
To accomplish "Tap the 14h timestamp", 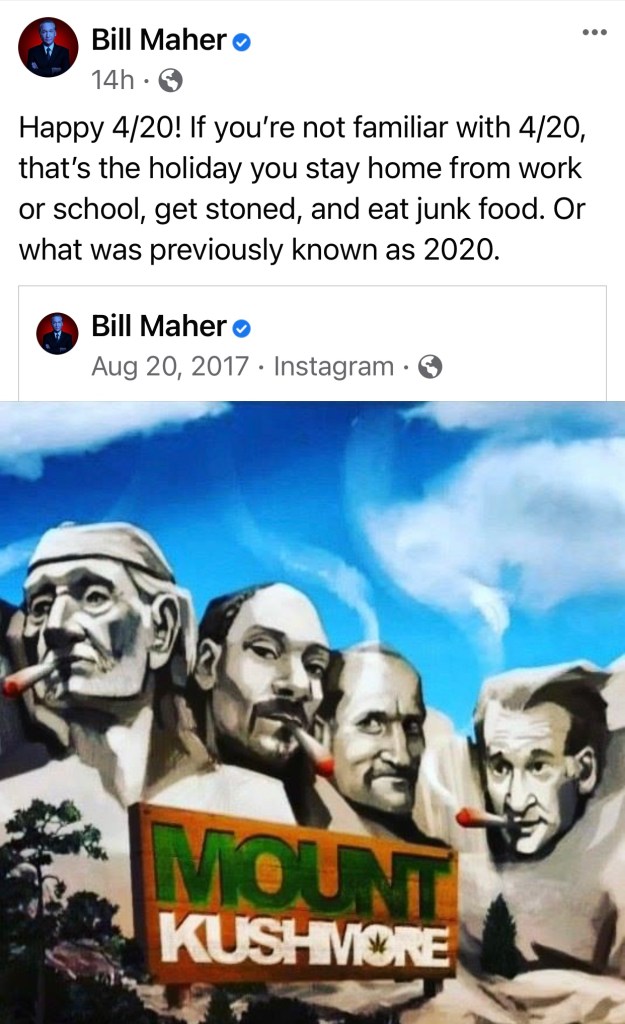I will (x=112, y=80).
